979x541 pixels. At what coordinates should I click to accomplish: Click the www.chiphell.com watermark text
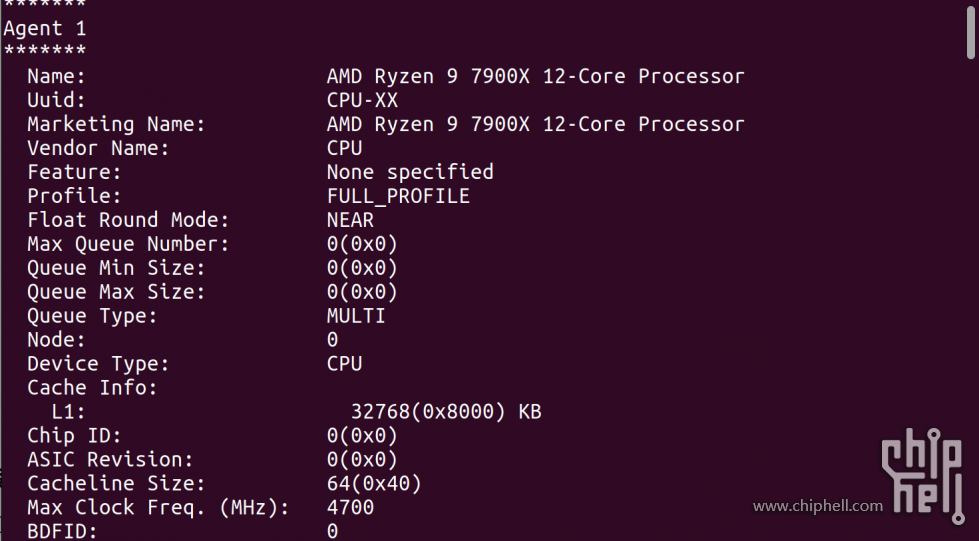click(x=818, y=506)
